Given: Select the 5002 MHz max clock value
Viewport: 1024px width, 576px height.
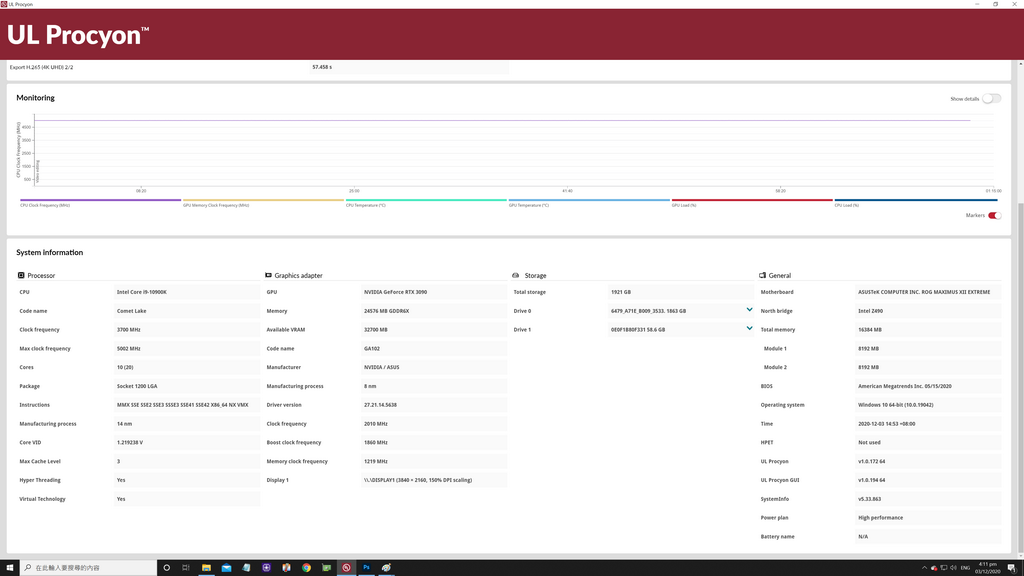Looking at the screenshot, I should 129,349.
